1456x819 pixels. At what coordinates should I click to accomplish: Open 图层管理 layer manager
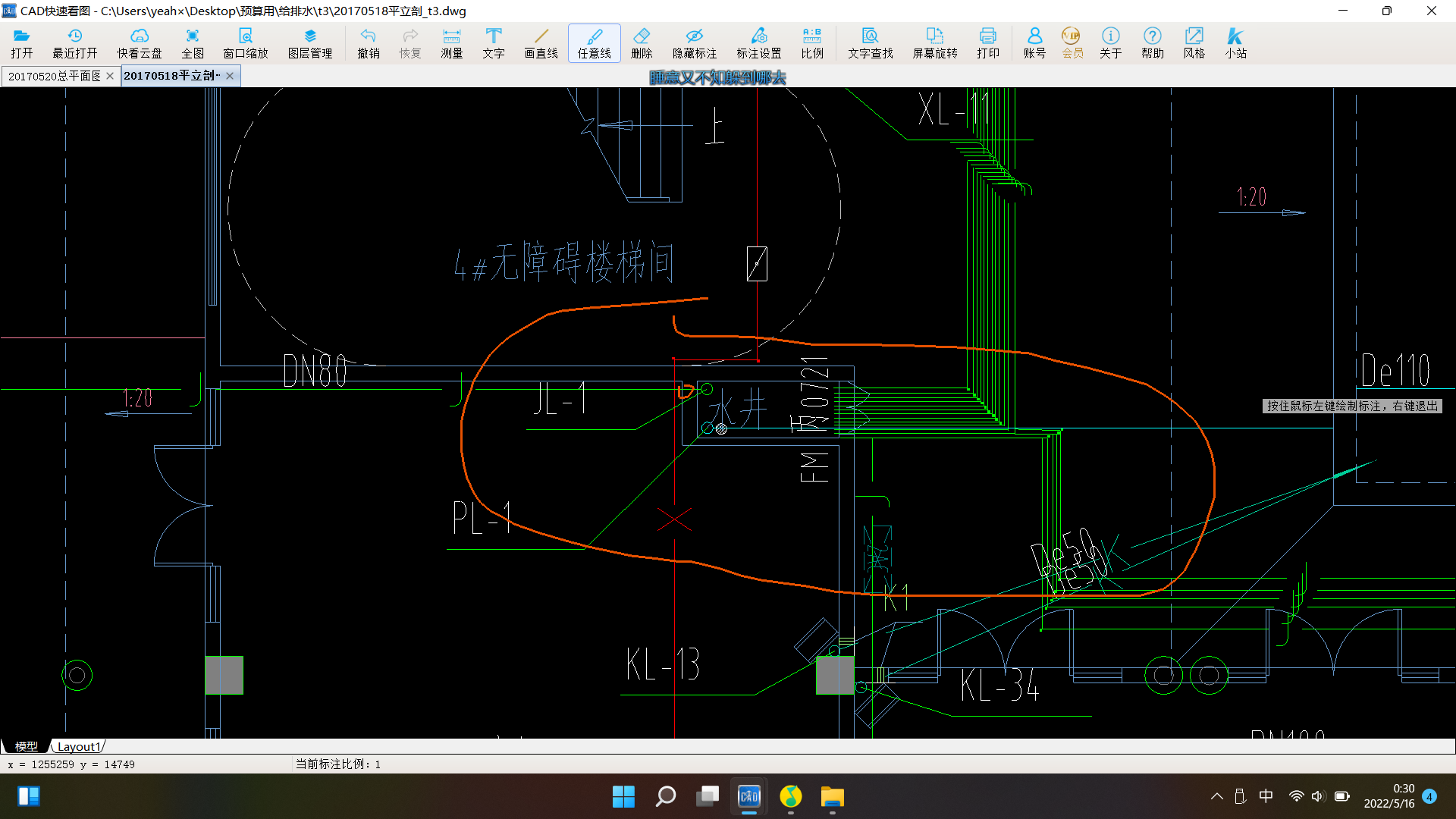click(x=310, y=43)
